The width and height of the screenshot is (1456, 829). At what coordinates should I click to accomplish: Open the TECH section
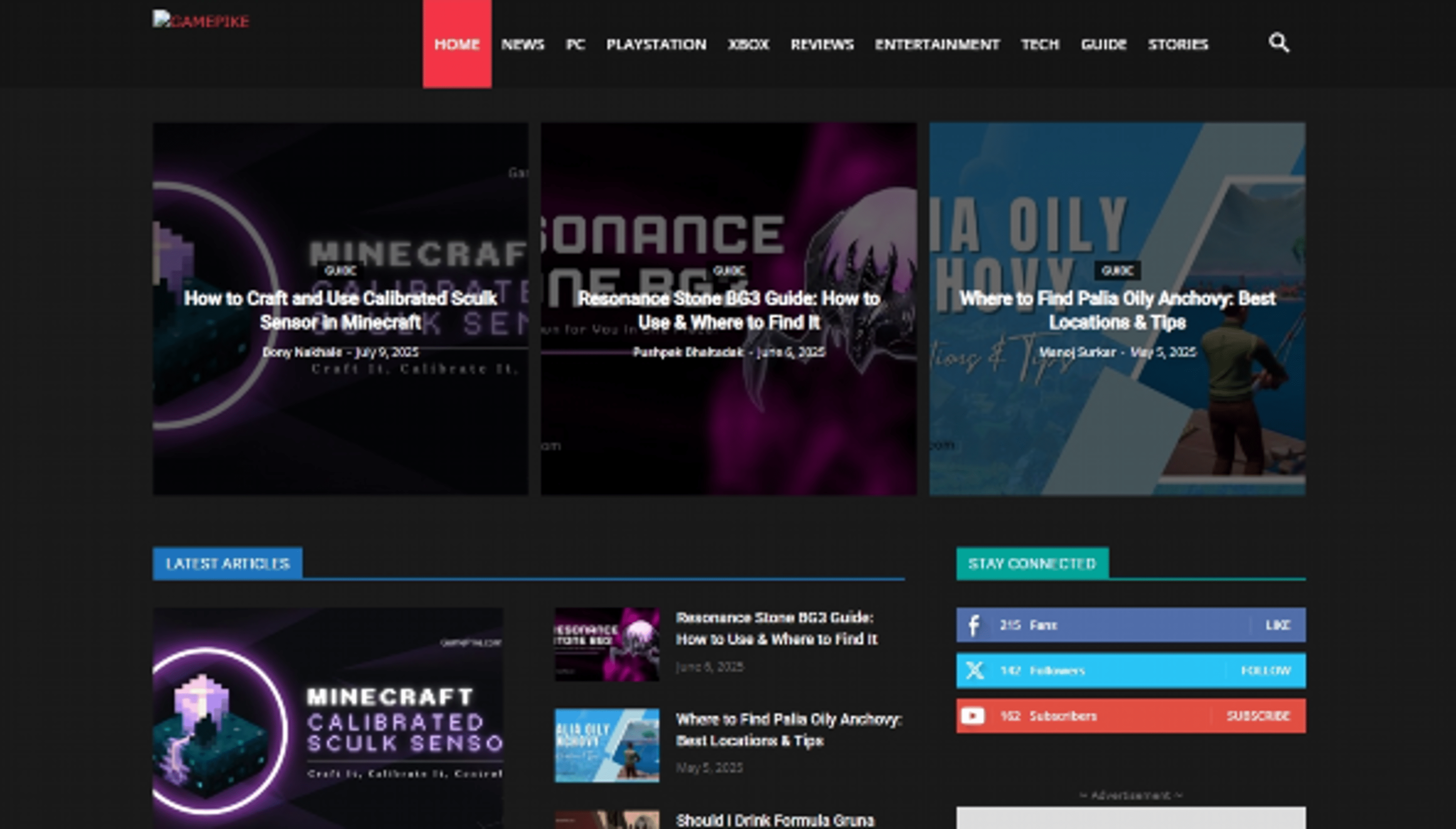[1040, 44]
